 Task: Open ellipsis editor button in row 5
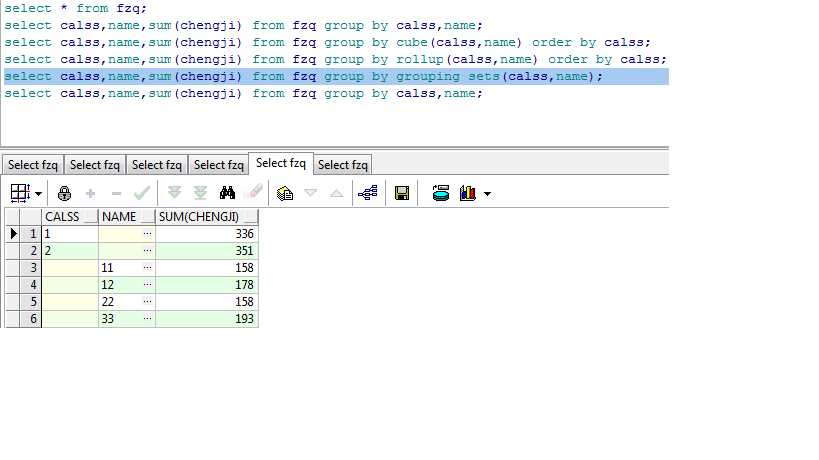click(148, 302)
